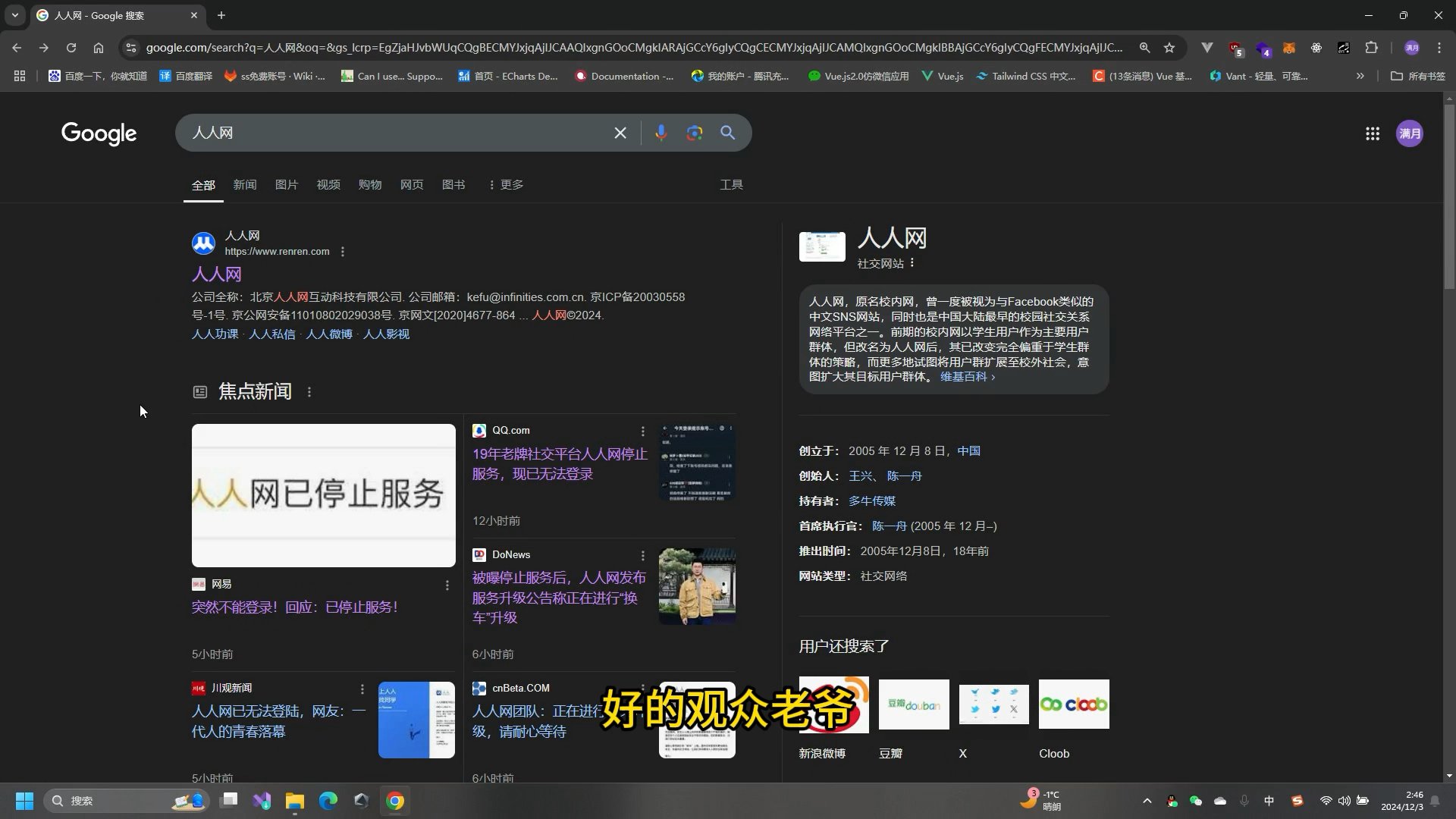Viewport: 1456px width, 819px height.
Task: Start voice search with microphone icon
Action: tap(661, 133)
